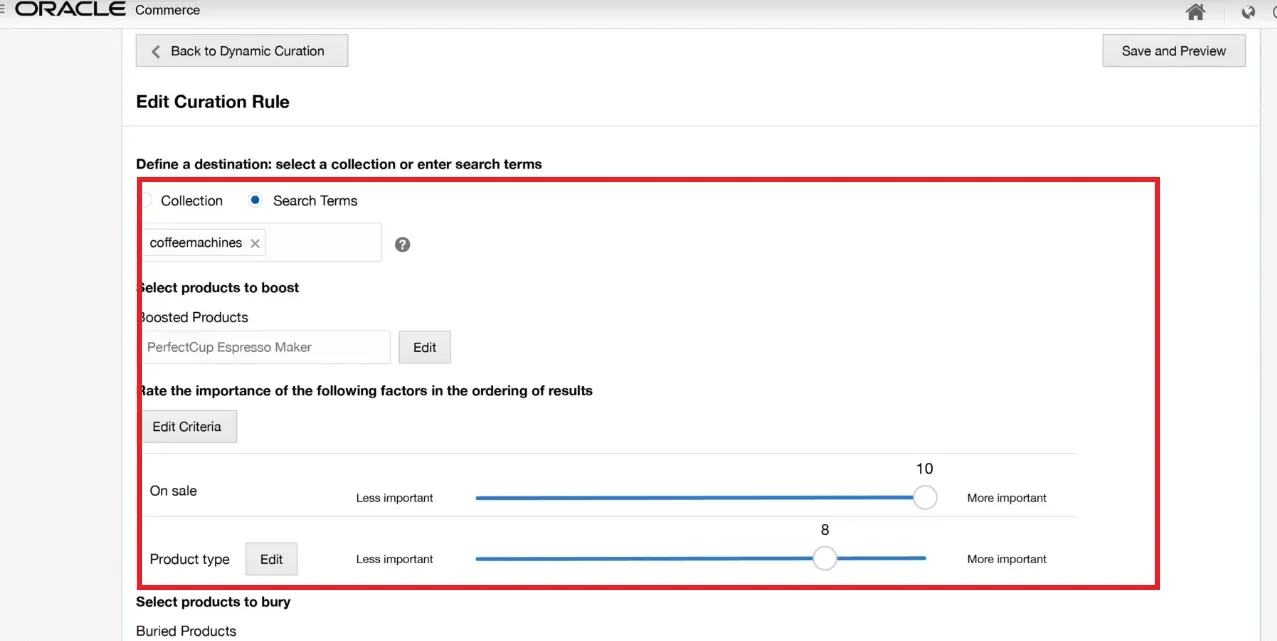Click the 'Buried Products' label
The image size is (1277, 641).
[x=186, y=631]
